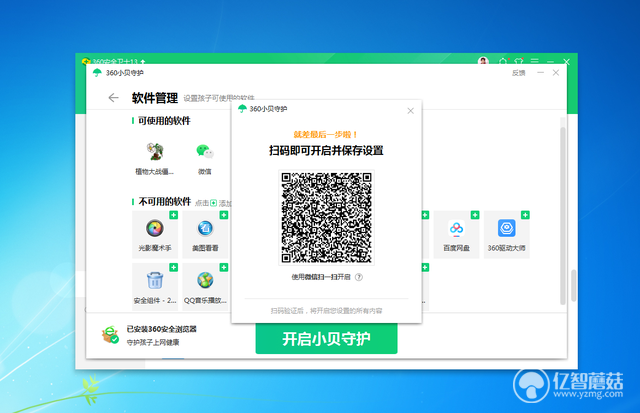
Task: Select the QQ音乐播放 app icon
Action: click(x=205, y=280)
